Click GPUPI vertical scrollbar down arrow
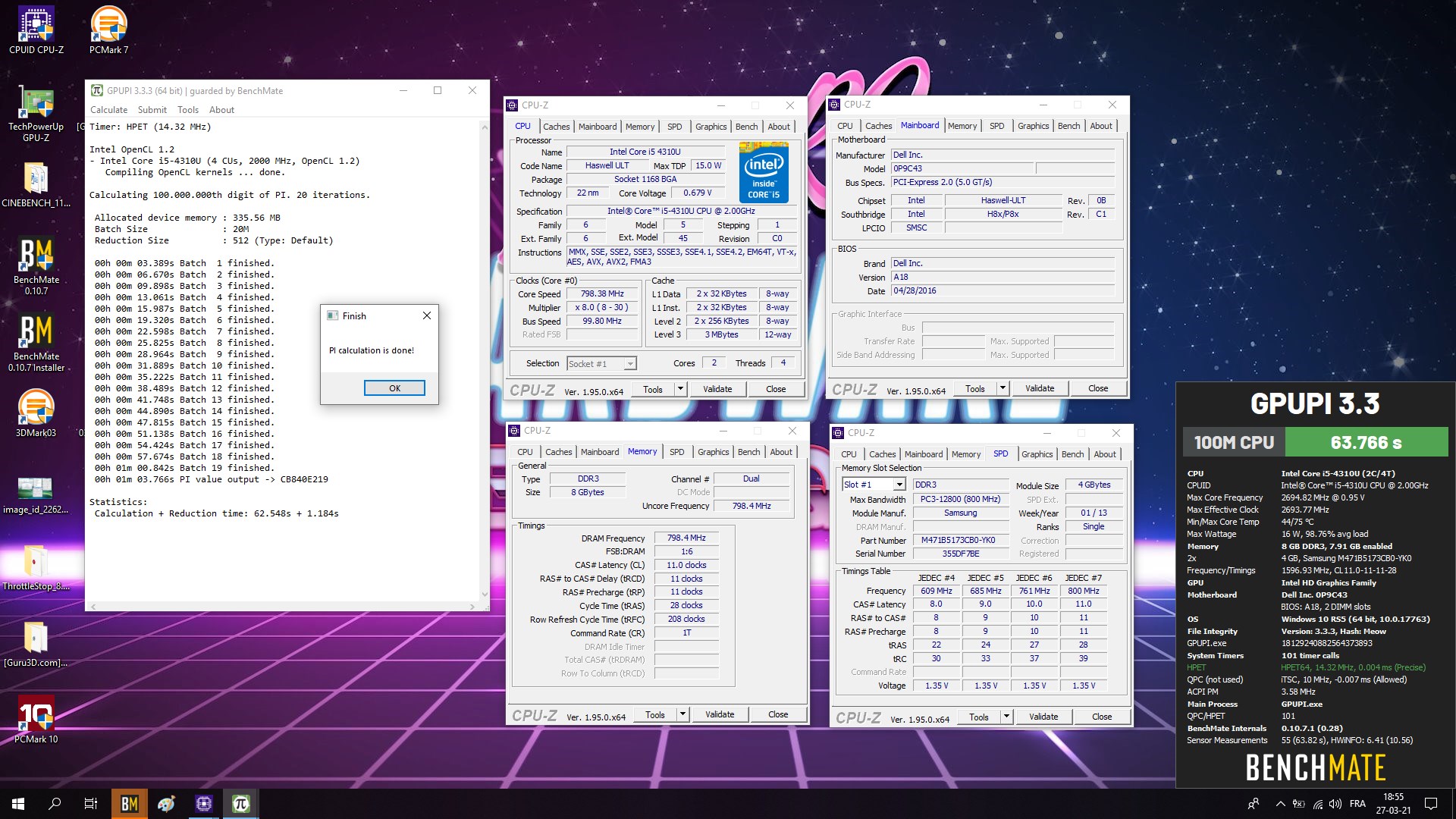 [485, 595]
